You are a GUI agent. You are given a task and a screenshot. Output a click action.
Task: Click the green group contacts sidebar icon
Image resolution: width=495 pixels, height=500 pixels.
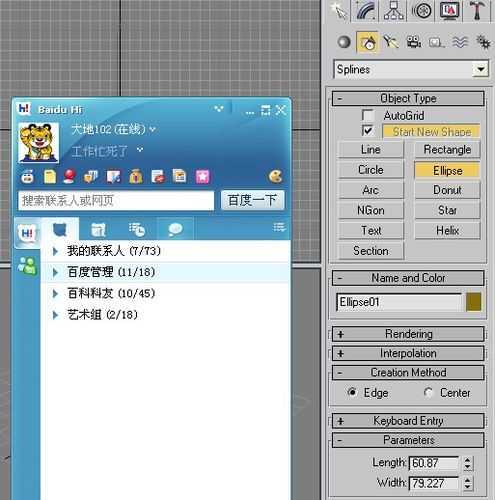click(x=27, y=266)
